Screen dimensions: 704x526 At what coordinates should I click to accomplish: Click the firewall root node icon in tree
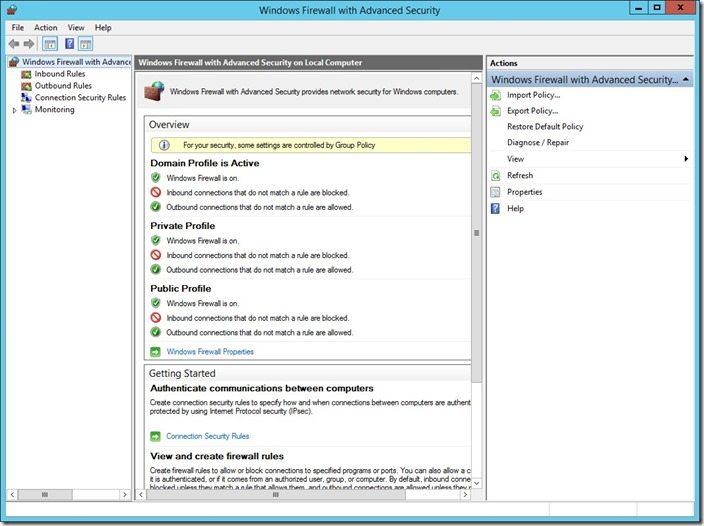[x=14, y=62]
